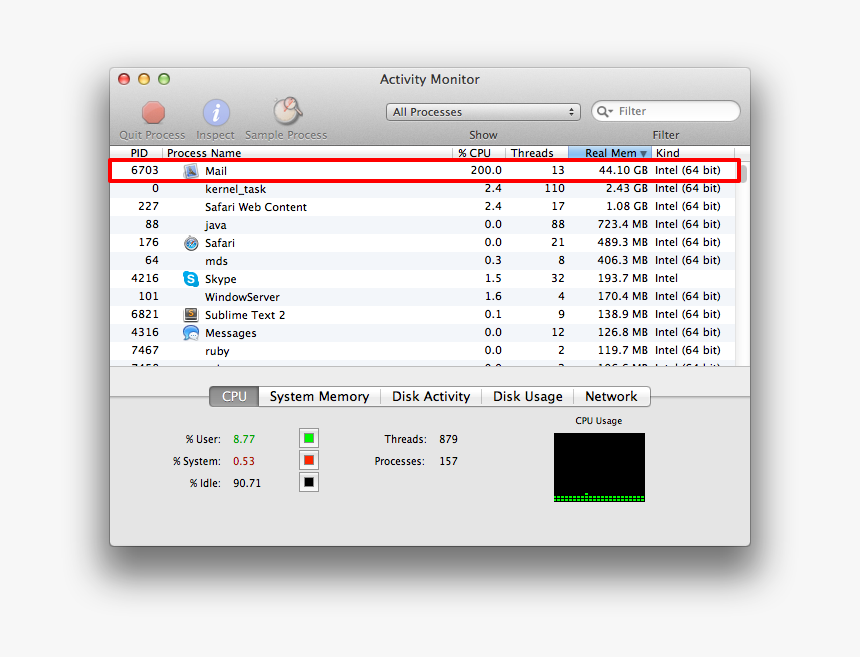This screenshot has width=860, height=657.
Task: Select the WindowServer process row
Action: tap(423, 297)
